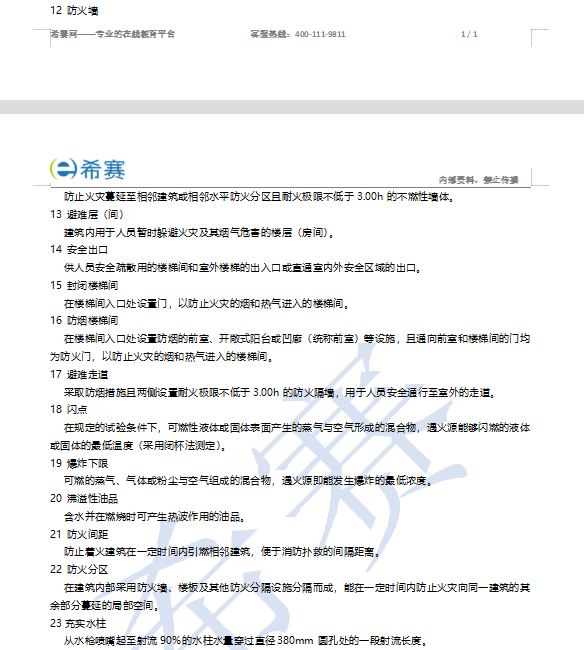Click the line starting '防止火灾蔓延至相邻建筑'

pyautogui.click(x=259, y=196)
